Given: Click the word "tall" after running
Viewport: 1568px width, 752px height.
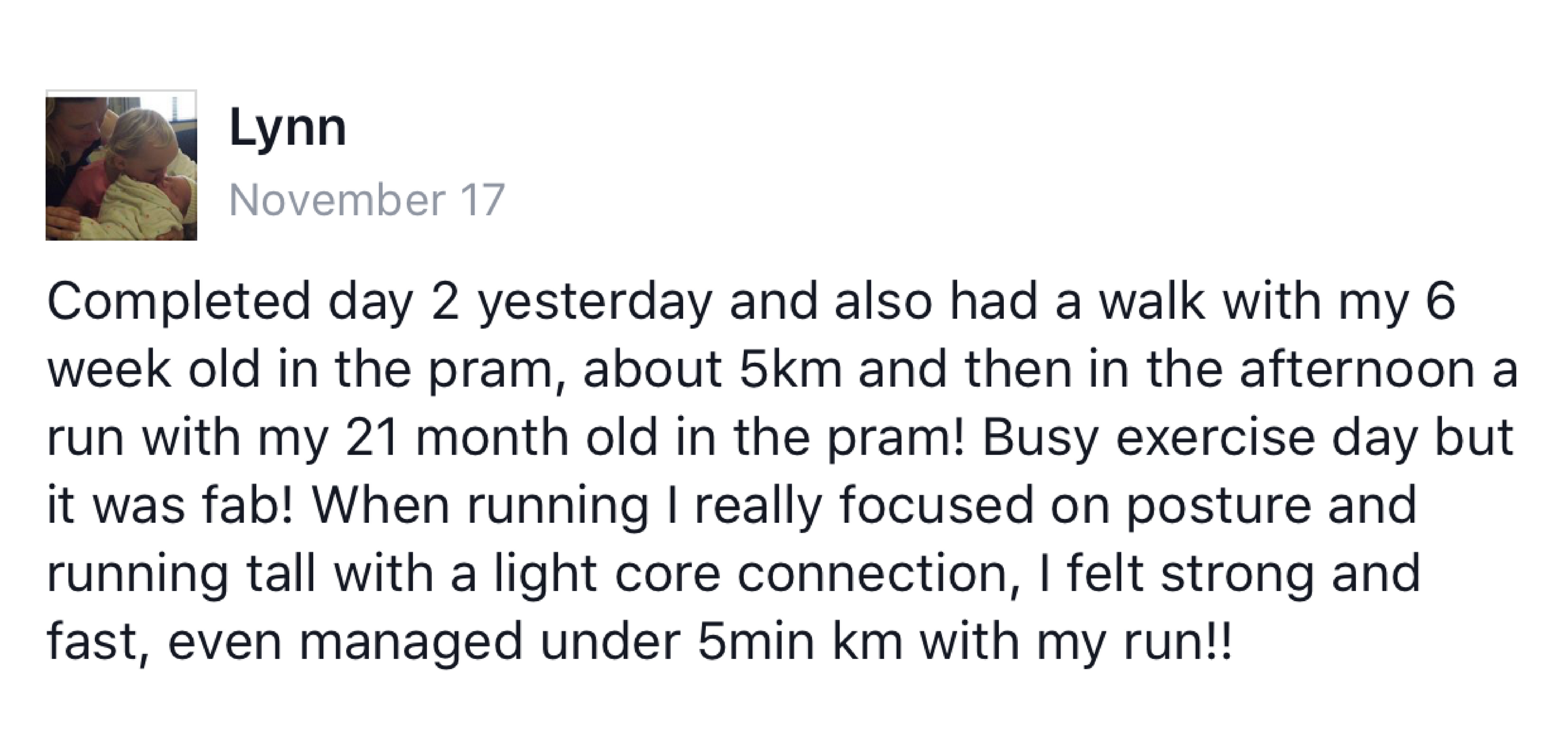Looking at the screenshot, I should [x=281, y=574].
